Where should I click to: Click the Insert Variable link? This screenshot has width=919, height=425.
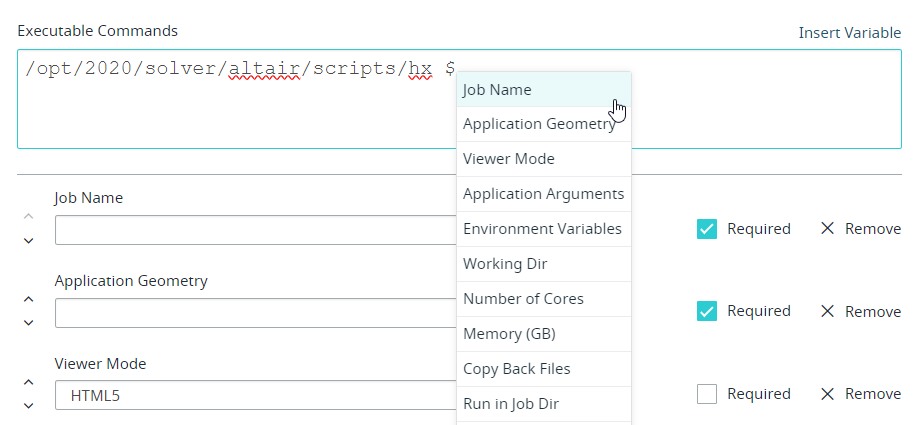coord(849,33)
